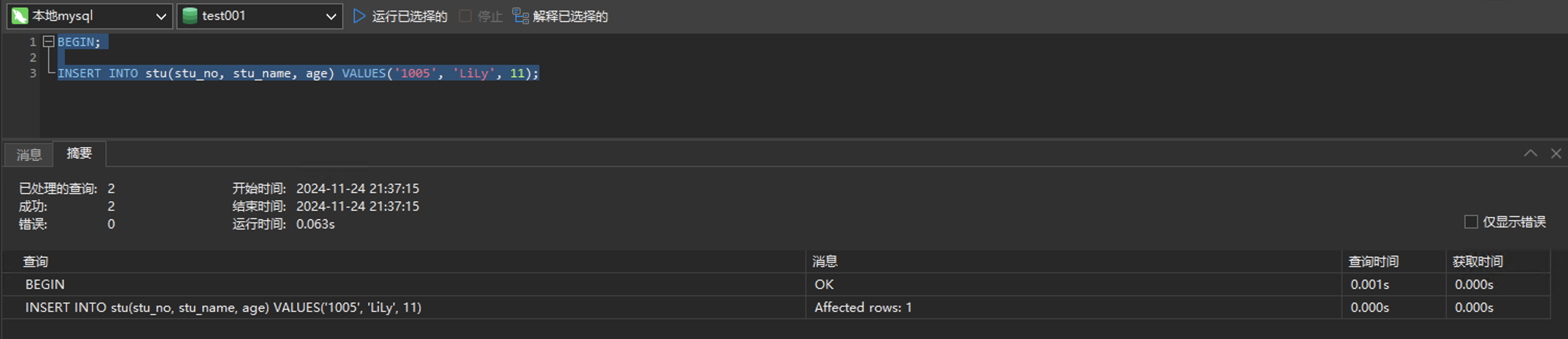The height and width of the screenshot is (339, 1568).
Task: Click the green test001 database icon
Action: click(x=190, y=17)
